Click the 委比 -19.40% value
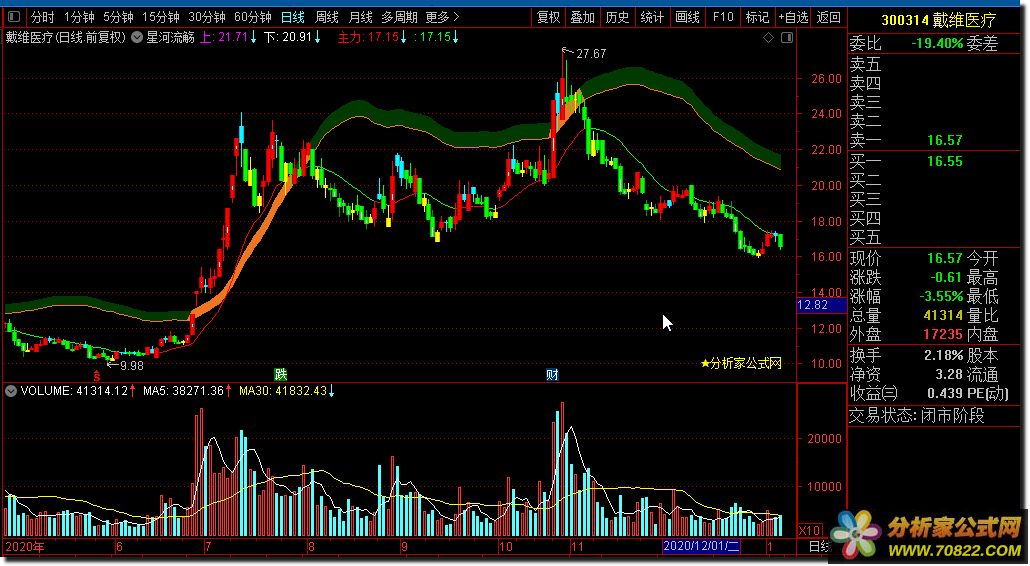This screenshot has width=1030, height=566. 937,44
